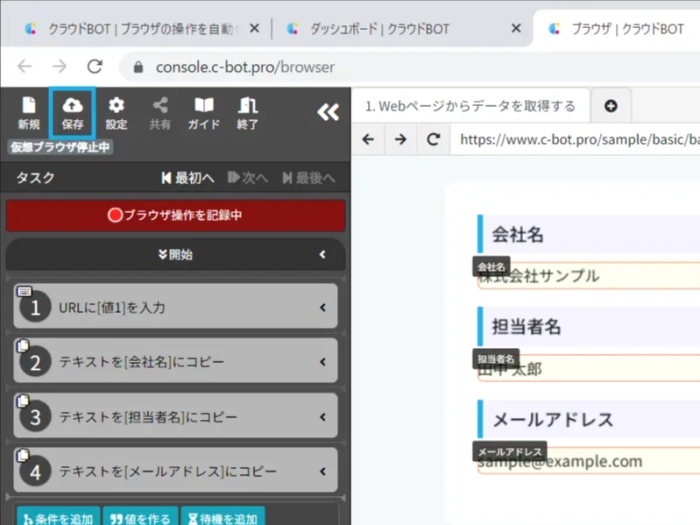Toggle ブラウザ操作を記録中 recording button
Image resolution: width=700 pixels, height=525 pixels.
click(175, 214)
